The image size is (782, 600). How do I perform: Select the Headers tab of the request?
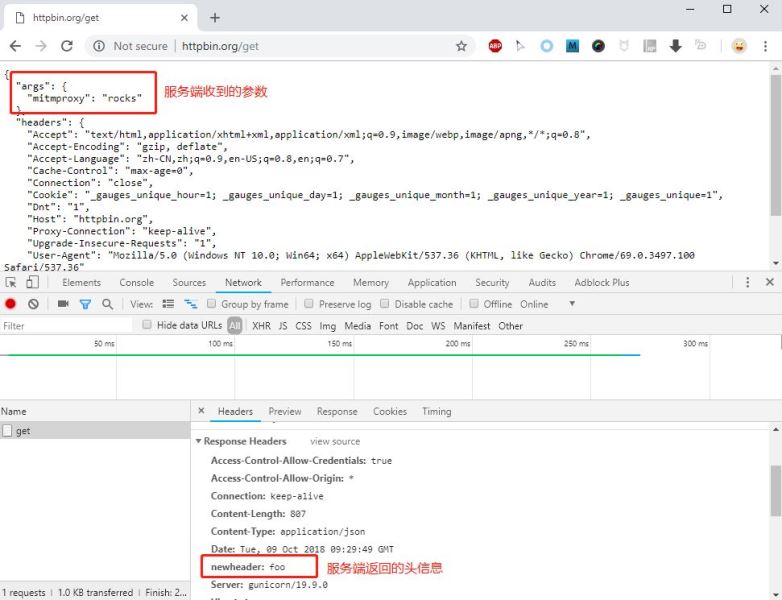point(235,411)
